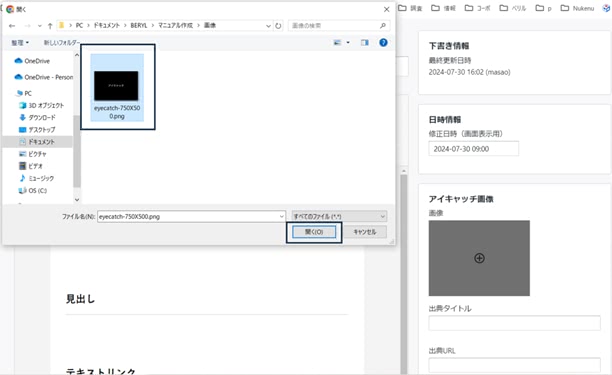Open the すべてのファイル file type dropdown
Image resolution: width=612 pixels, height=375 pixels.
click(339, 217)
